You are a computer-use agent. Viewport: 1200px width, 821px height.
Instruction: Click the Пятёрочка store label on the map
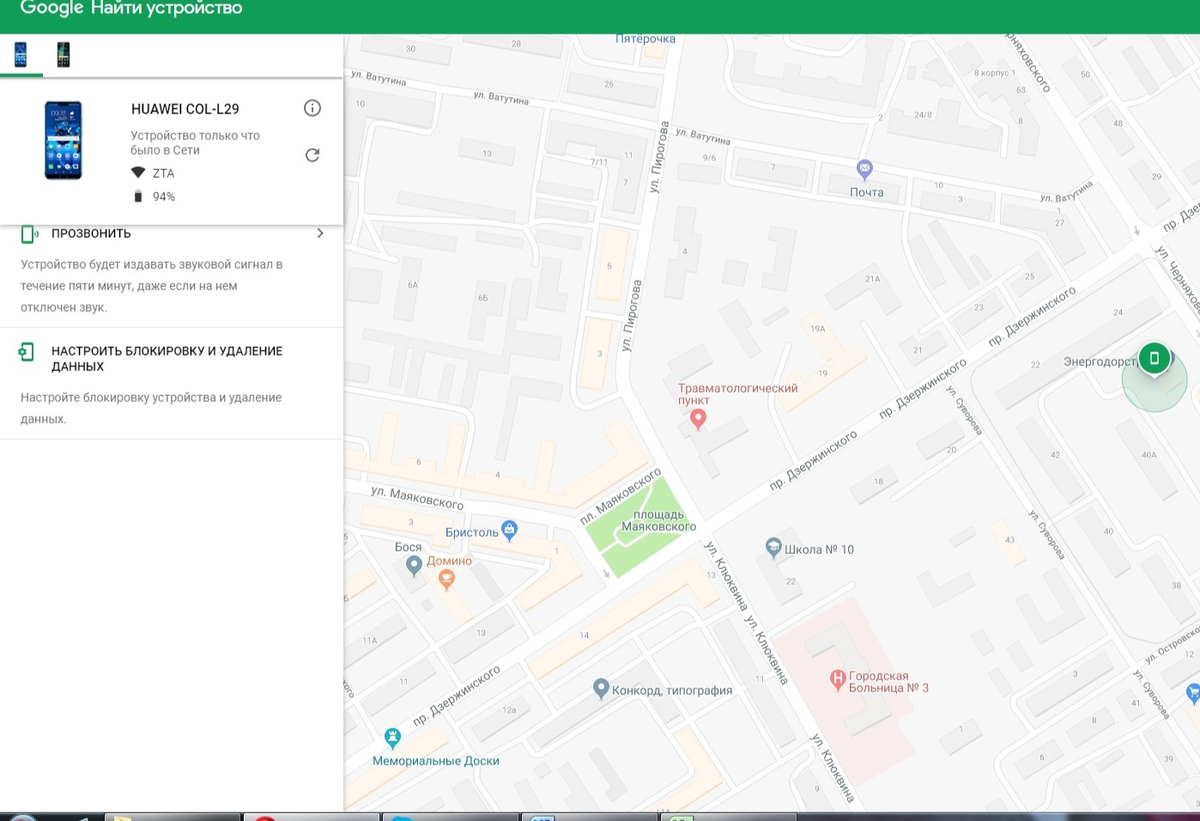(x=645, y=39)
